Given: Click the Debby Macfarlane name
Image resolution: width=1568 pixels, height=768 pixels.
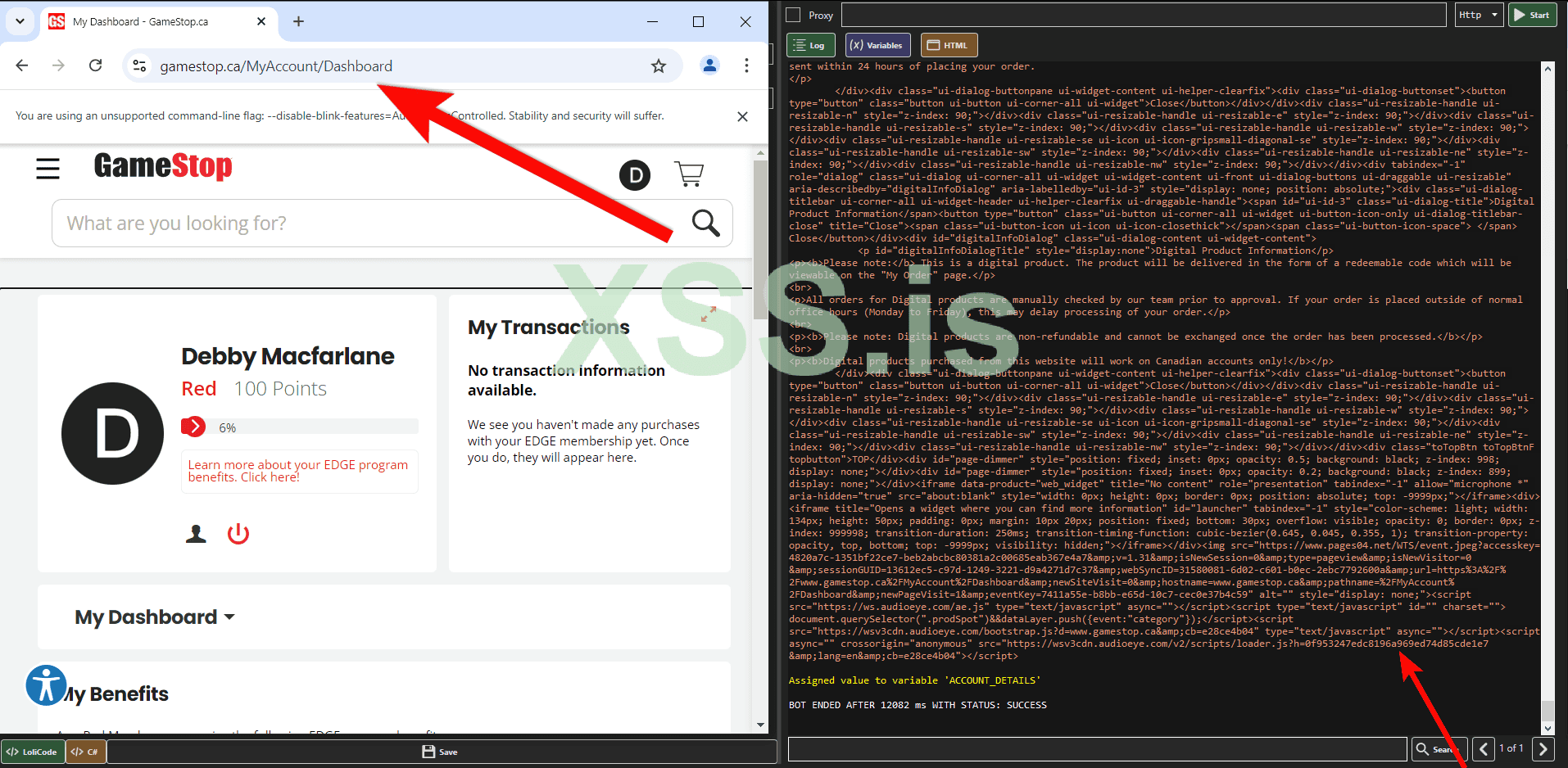Looking at the screenshot, I should 288,356.
